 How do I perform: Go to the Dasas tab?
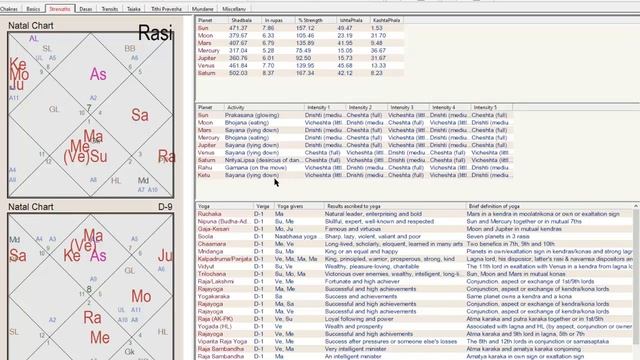pos(86,9)
